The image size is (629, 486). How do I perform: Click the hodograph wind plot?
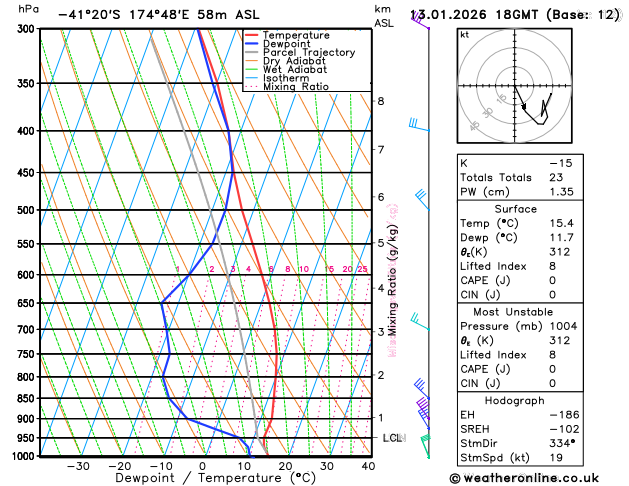(x=514, y=86)
